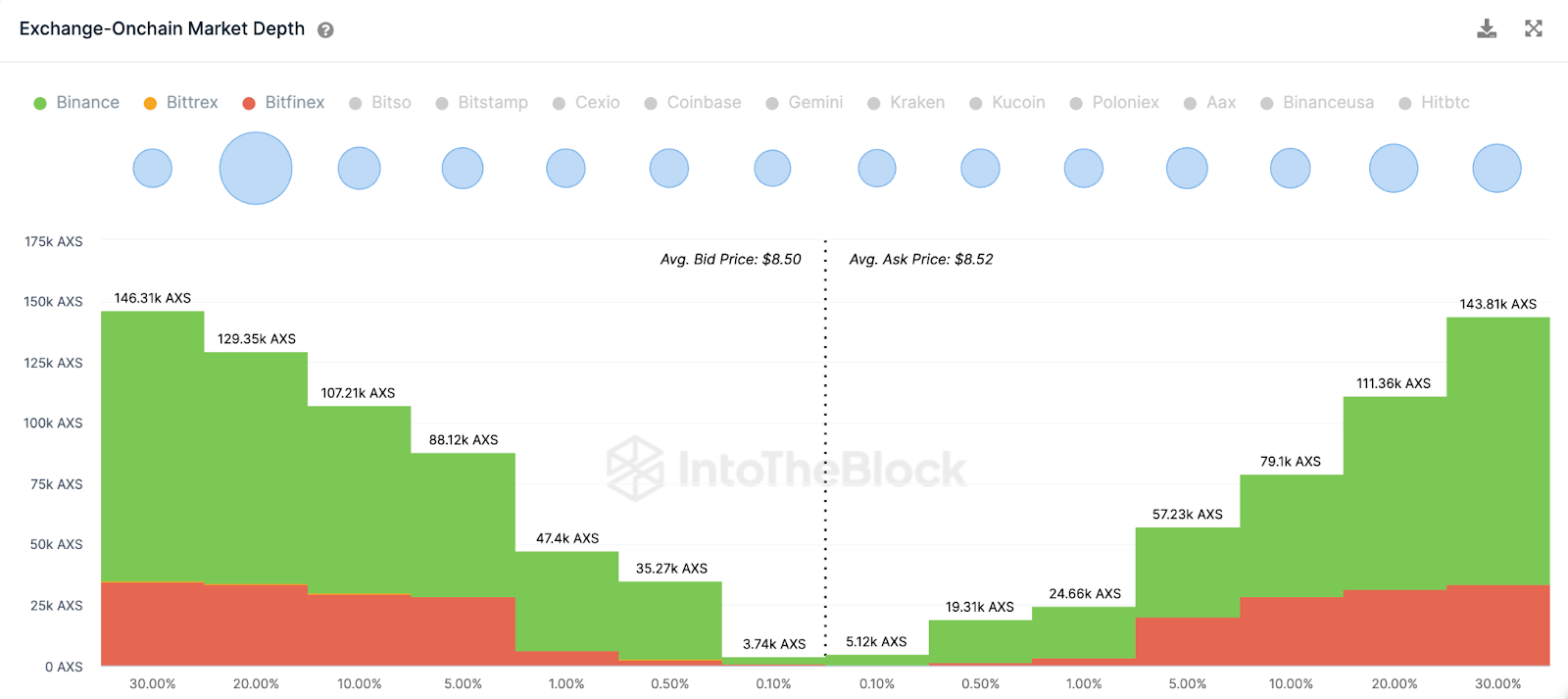Enable Coinbase exchange in legend
This screenshot has width=1568, height=699.
tap(693, 103)
